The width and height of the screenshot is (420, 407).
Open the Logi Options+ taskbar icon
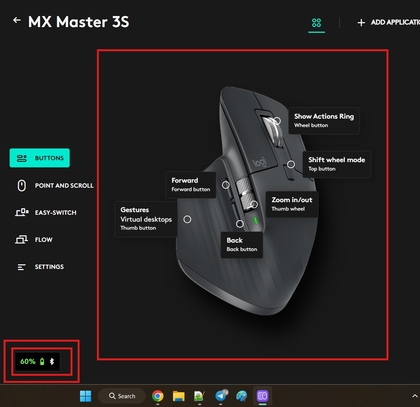point(262,396)
